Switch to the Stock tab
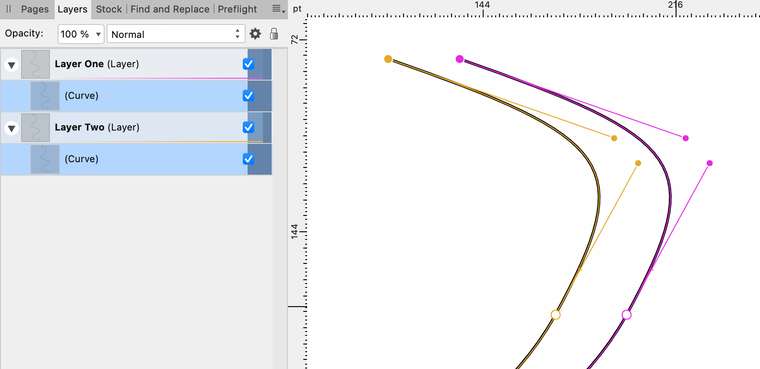 point(109,9)
